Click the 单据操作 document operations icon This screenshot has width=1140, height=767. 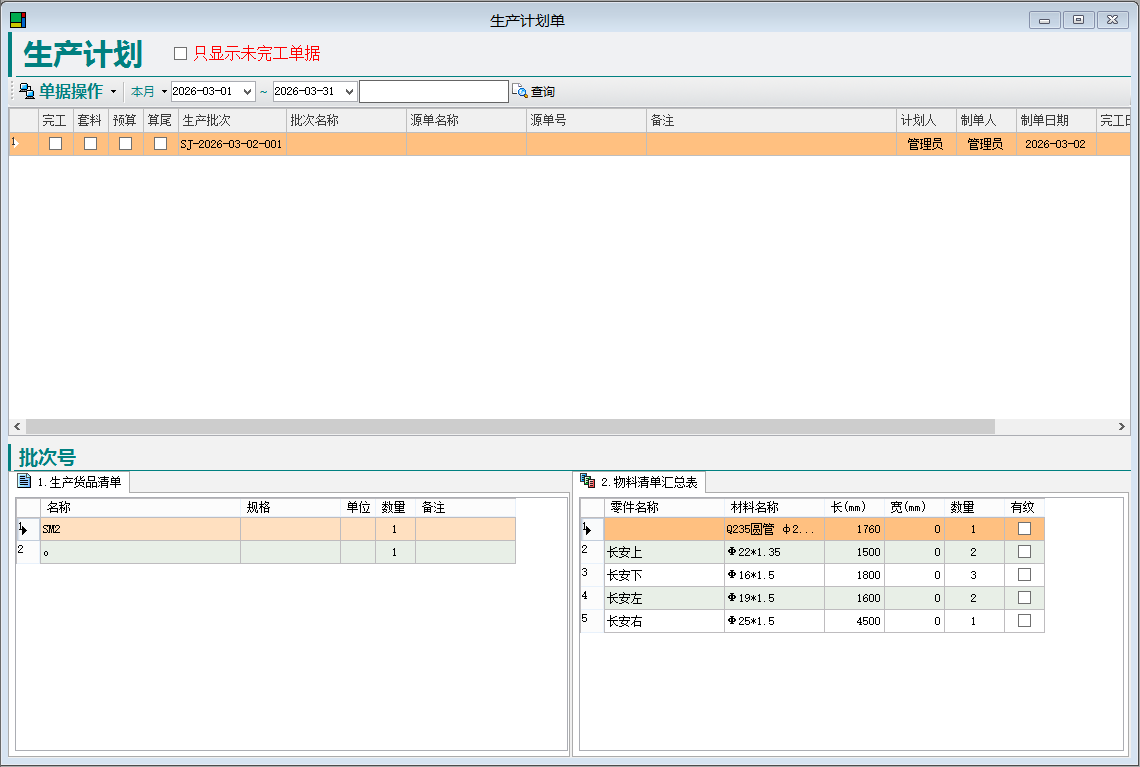pos(27,91)
